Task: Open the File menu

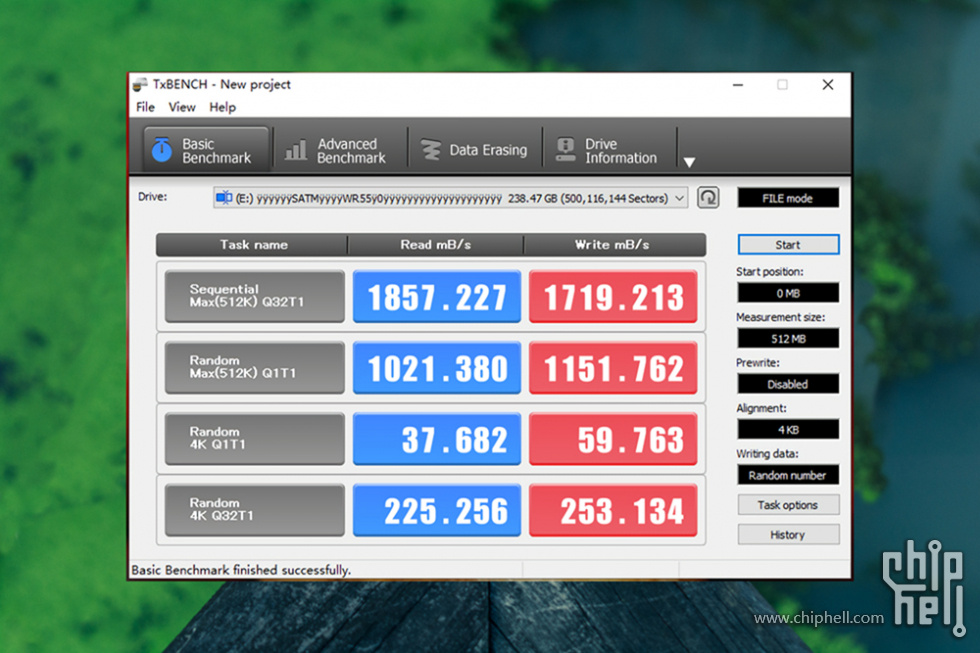Action: click(x=146, y=107)
